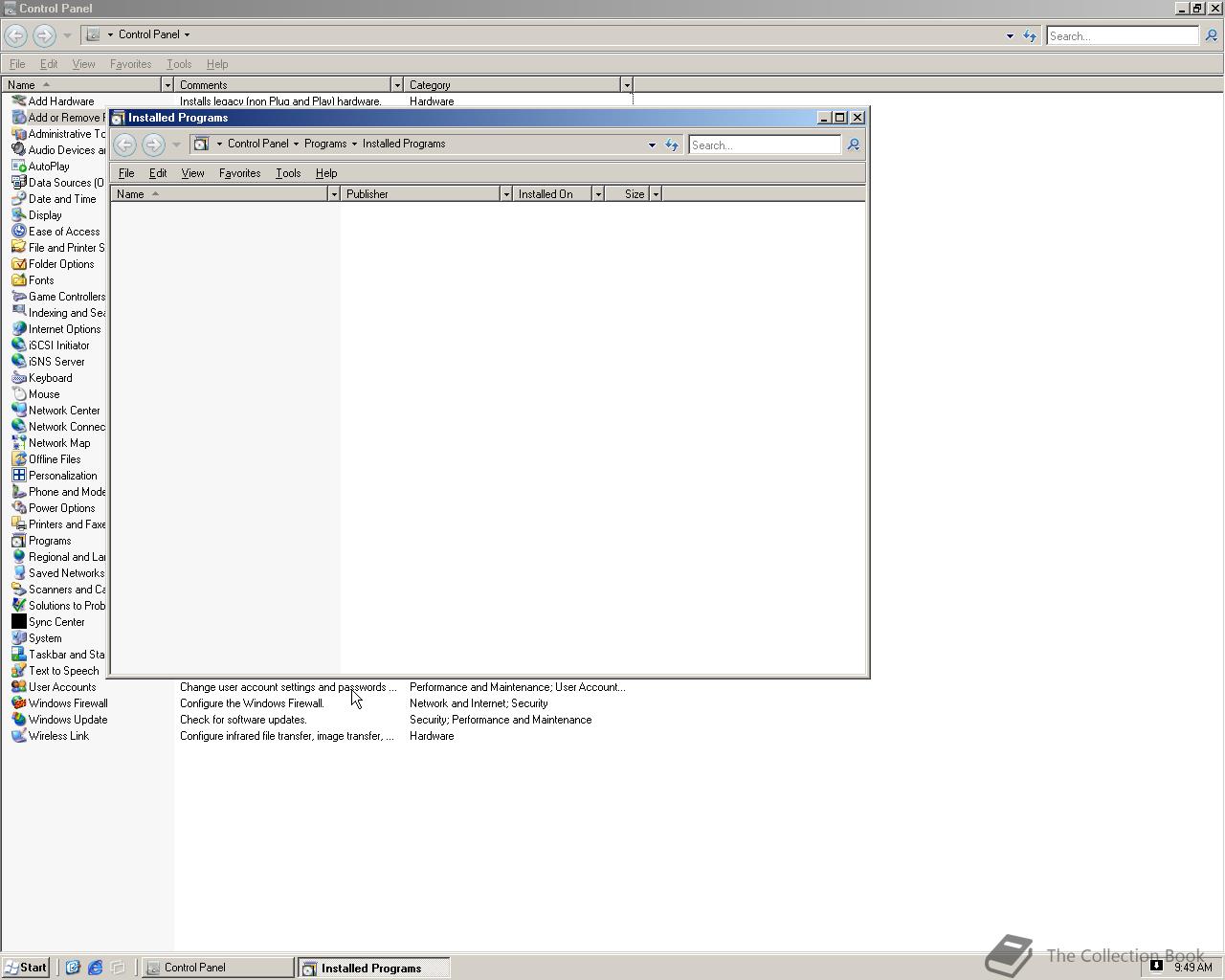Switch to Control Panel taskbar button
The height and width of the screenshot is (980, 1225).
(x=218, y=968)
